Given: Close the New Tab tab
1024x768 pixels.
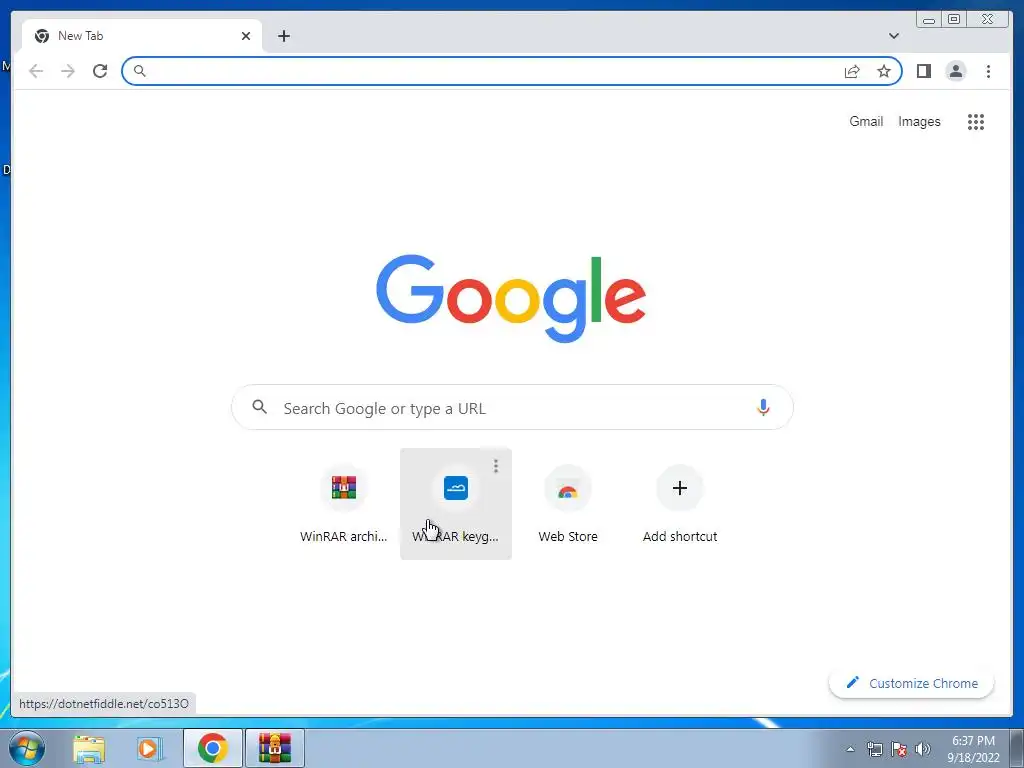Looking at the screenshot, I should [246, 36].
